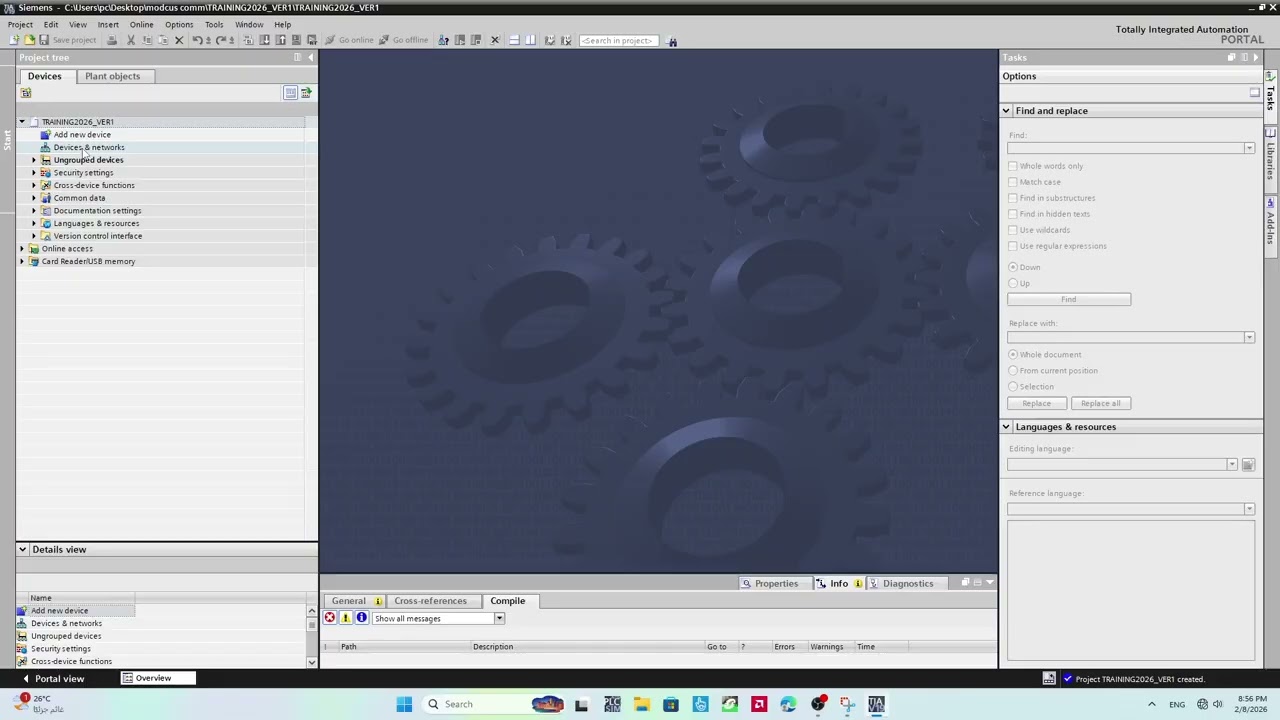Click the Split editor vertically icon
The height and width of the screenshot is (720, 1280).
(x=530, y=40)
